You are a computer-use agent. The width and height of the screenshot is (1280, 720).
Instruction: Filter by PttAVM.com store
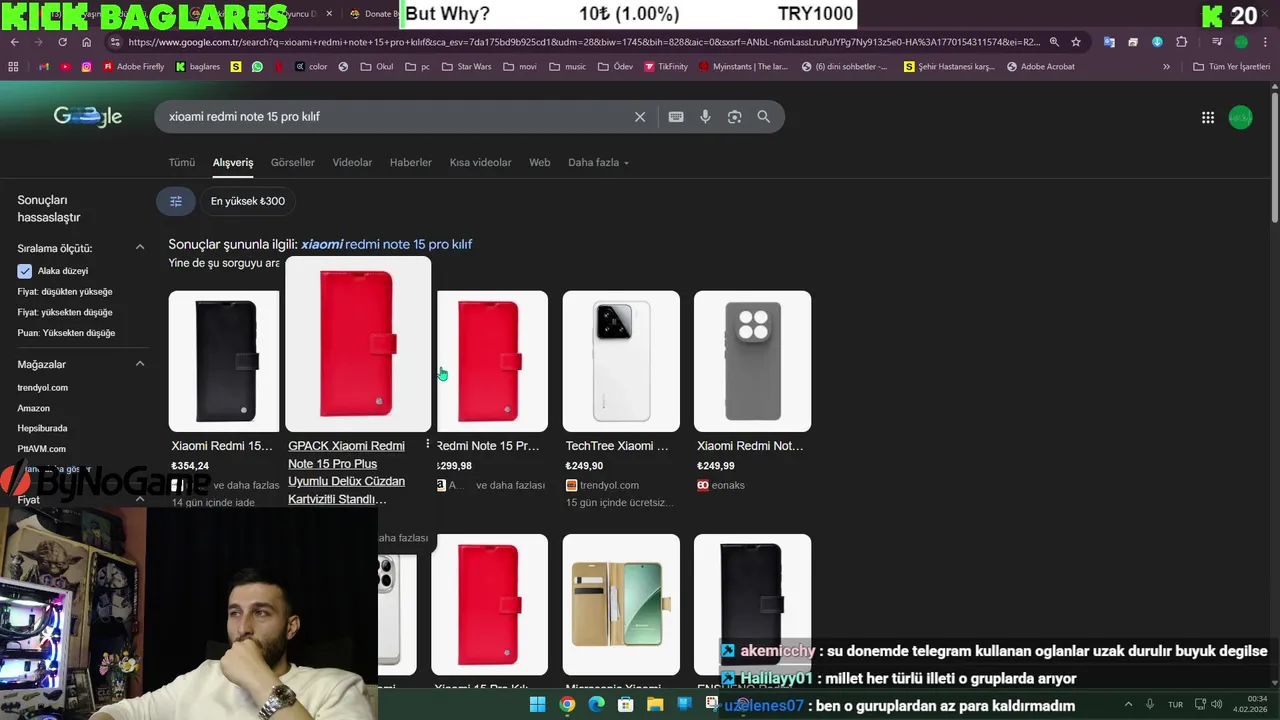point(41,449)
